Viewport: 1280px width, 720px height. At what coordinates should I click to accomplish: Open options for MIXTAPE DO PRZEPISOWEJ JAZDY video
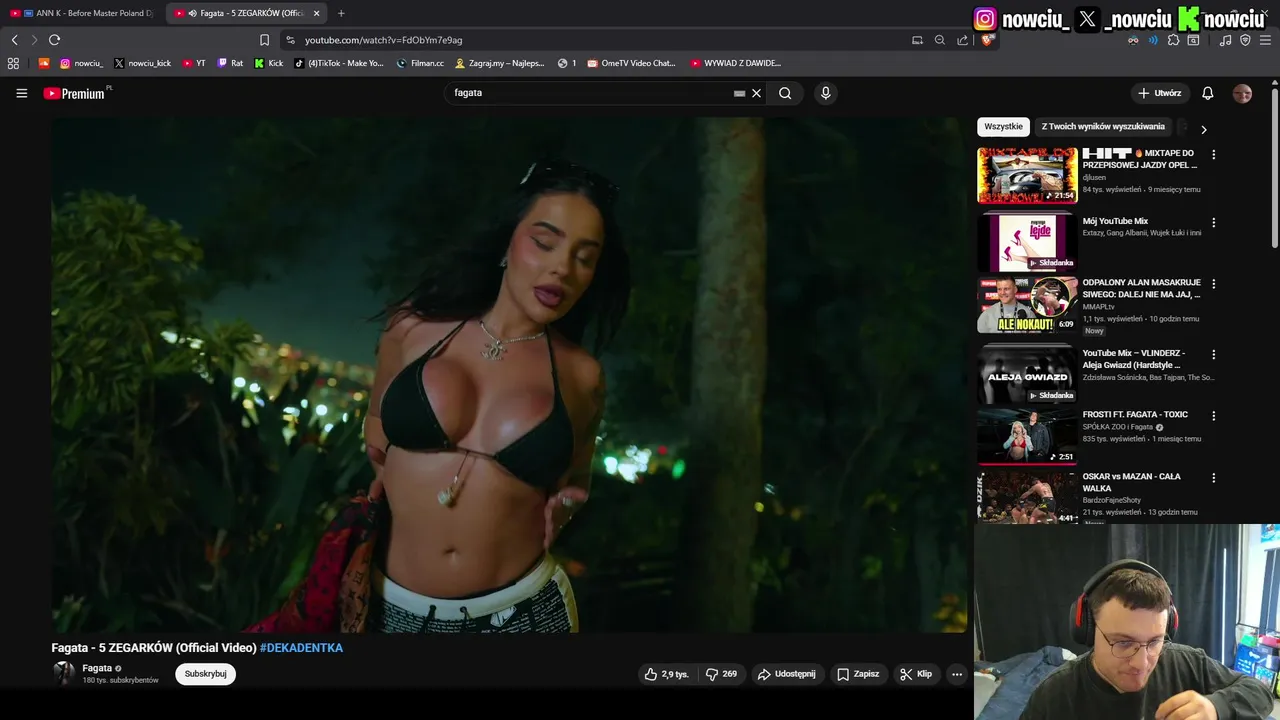(x=1213, y=155)
